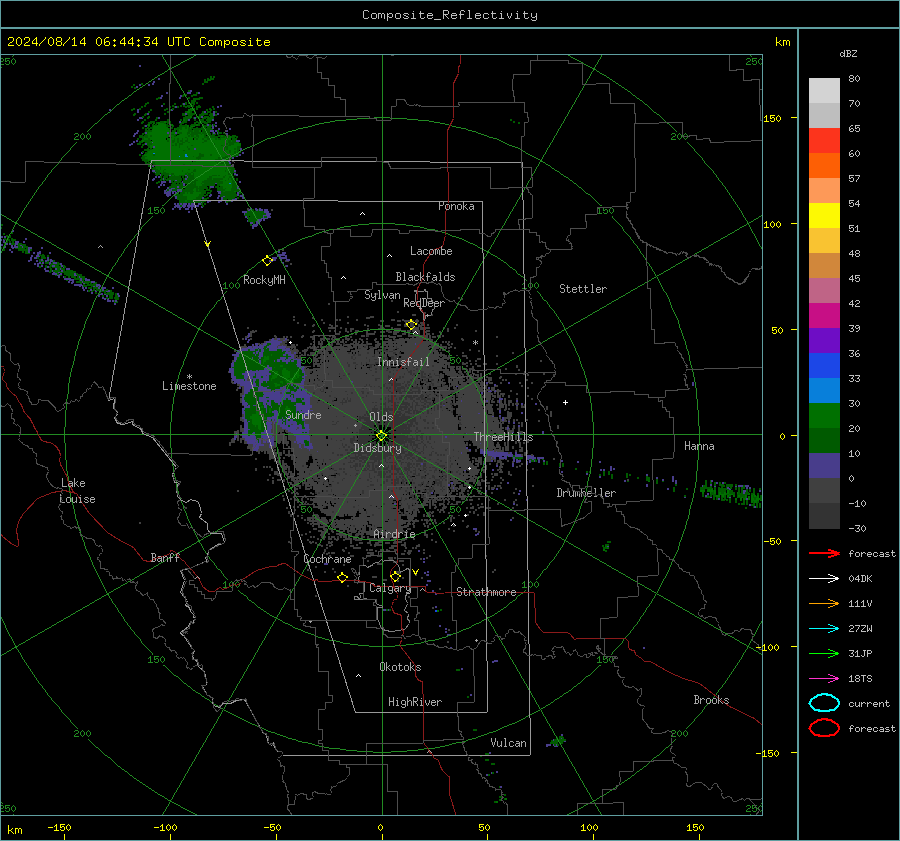Click the Hanna city label
Screen dimensions: 900x841
(x=699, y=446)
